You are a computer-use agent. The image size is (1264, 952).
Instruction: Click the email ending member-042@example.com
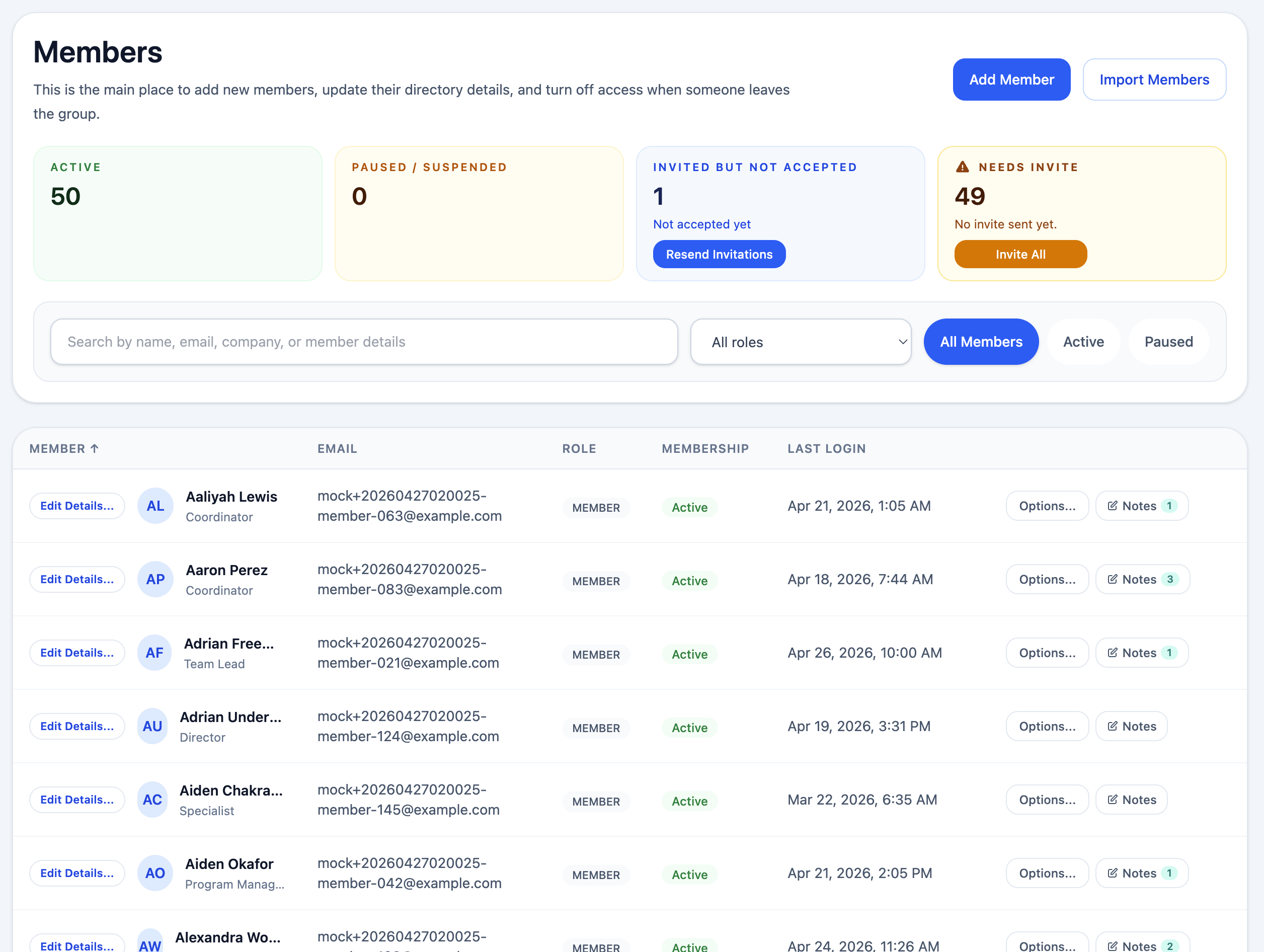(x=409, y=873)
